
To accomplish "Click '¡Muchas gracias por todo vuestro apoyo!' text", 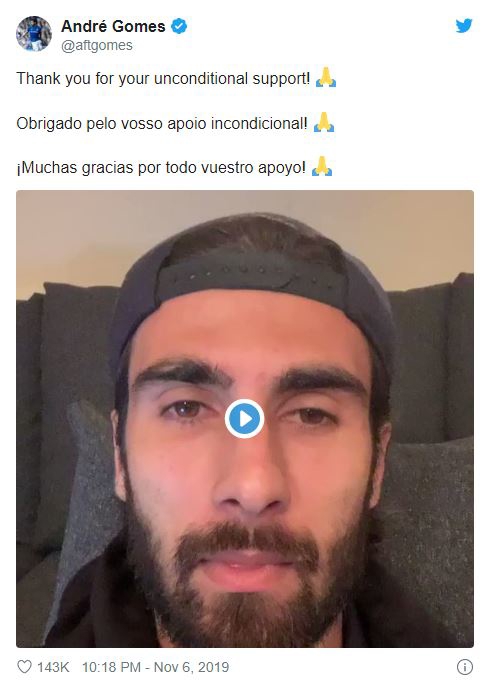I will click(x=161, y=168).
